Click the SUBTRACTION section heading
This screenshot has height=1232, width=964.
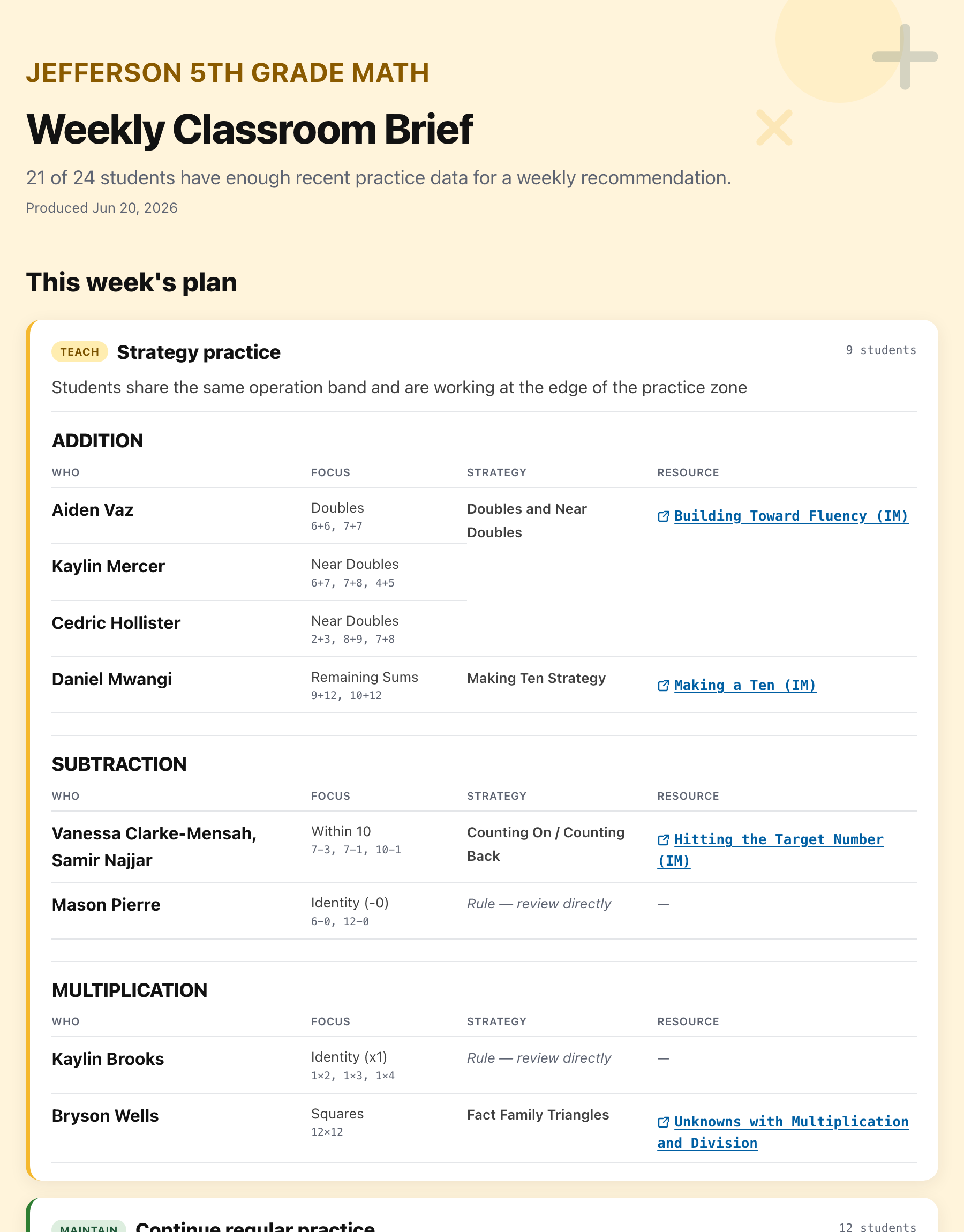tap(119, 764)
